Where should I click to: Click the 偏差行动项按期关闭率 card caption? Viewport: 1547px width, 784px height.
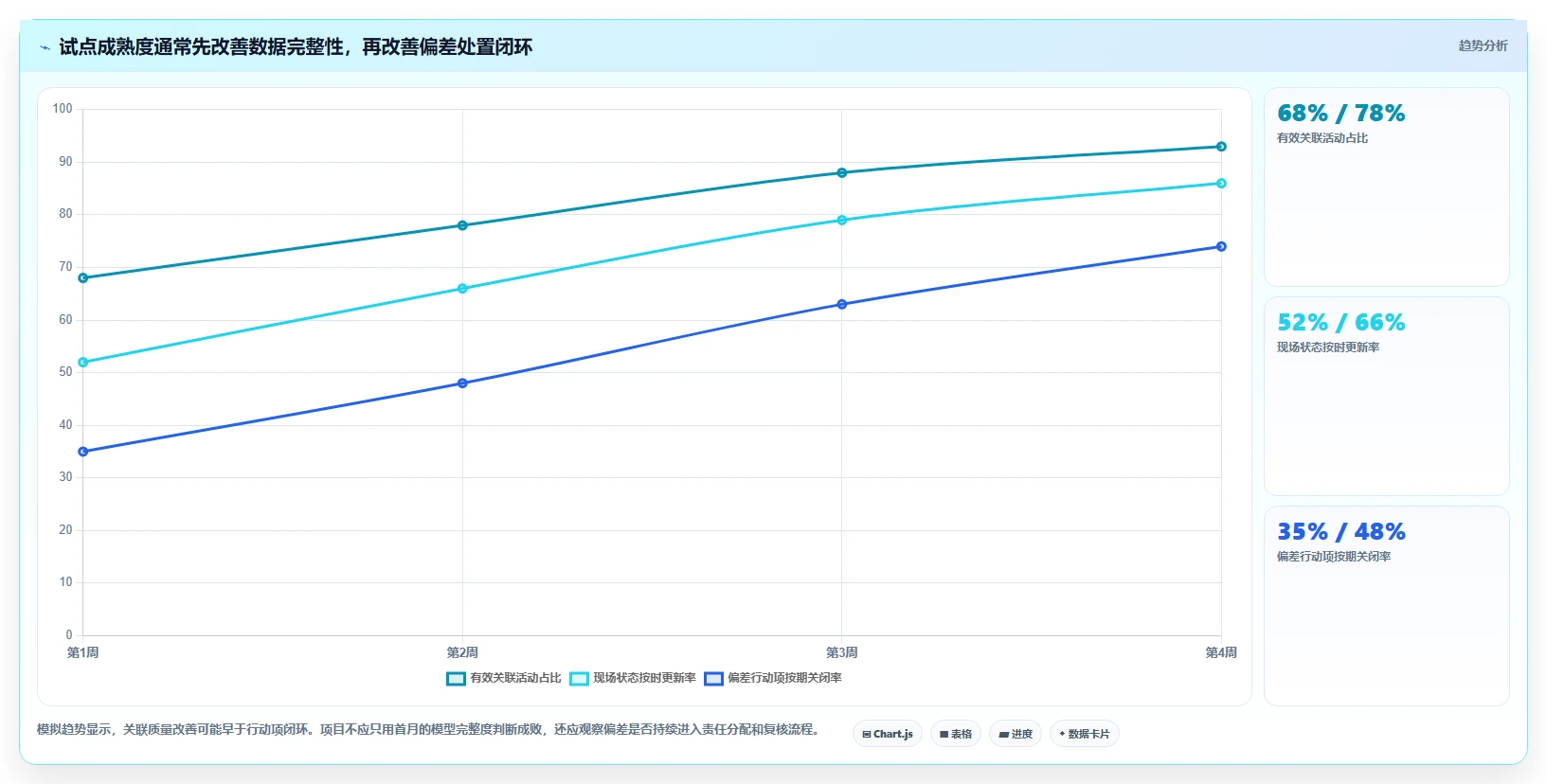point(1334,557)
